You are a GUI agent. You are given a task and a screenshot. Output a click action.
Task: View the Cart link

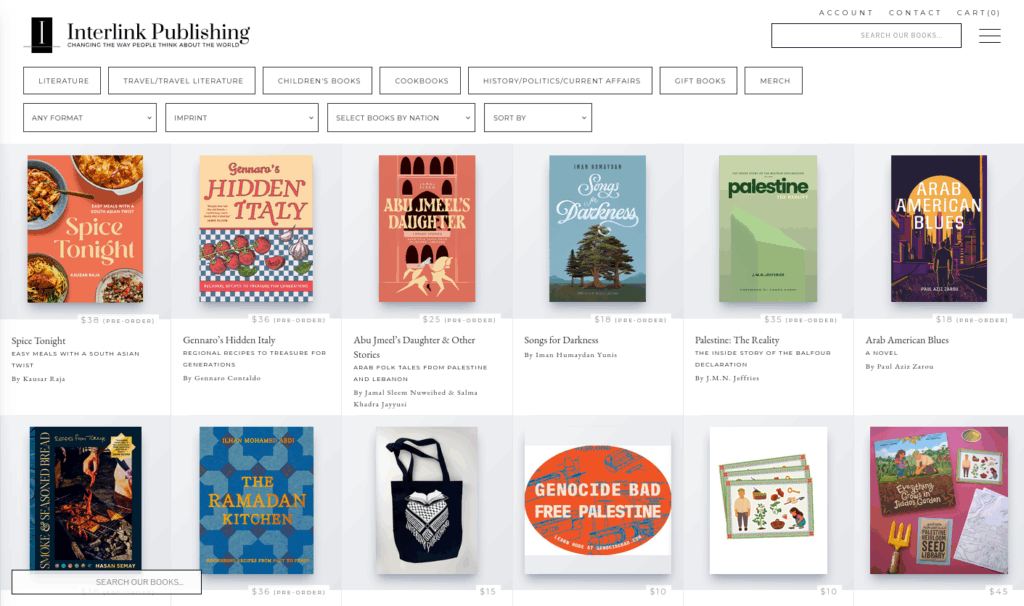click(978, 12)
